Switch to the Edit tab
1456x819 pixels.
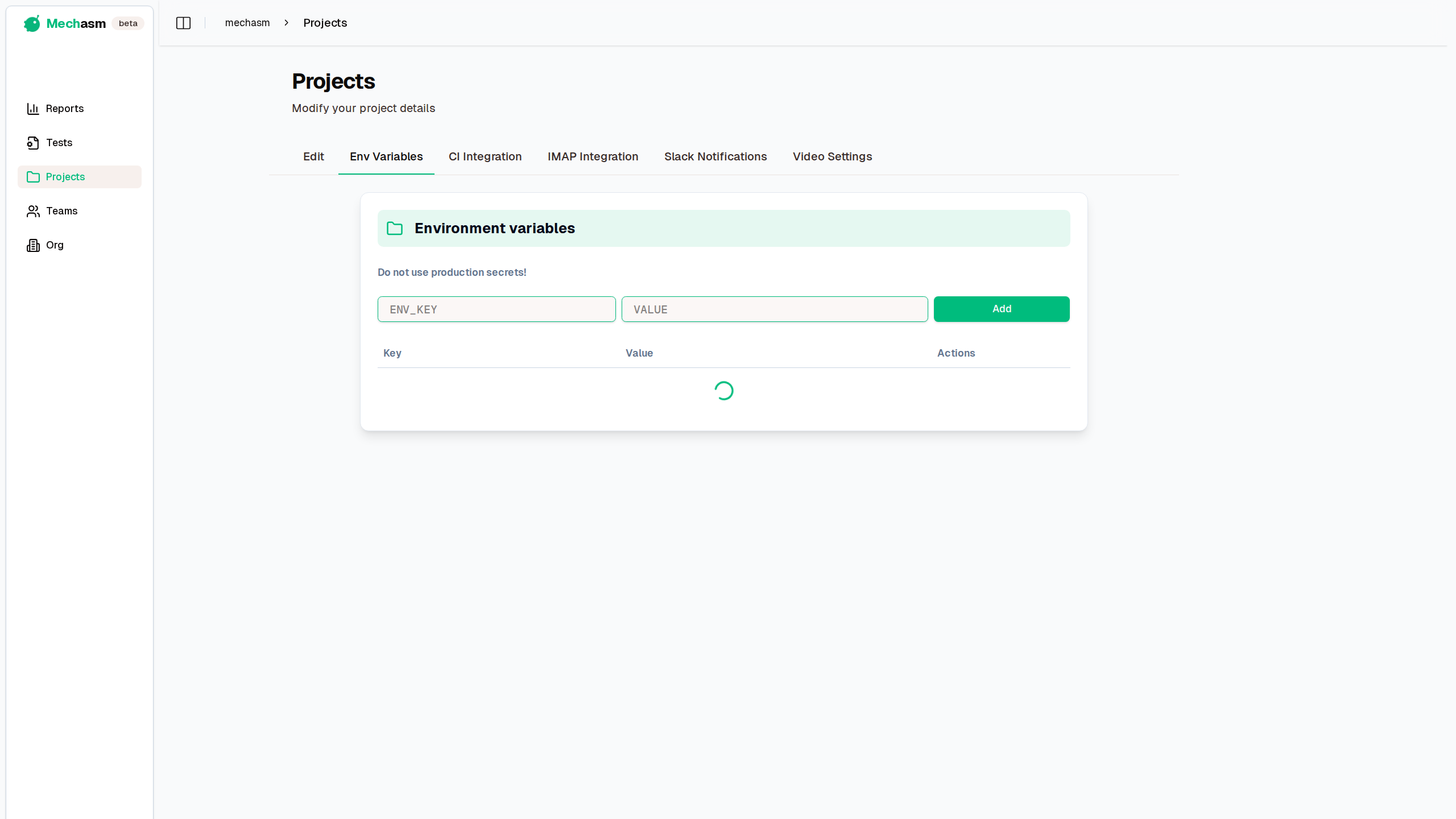(313, 156)
